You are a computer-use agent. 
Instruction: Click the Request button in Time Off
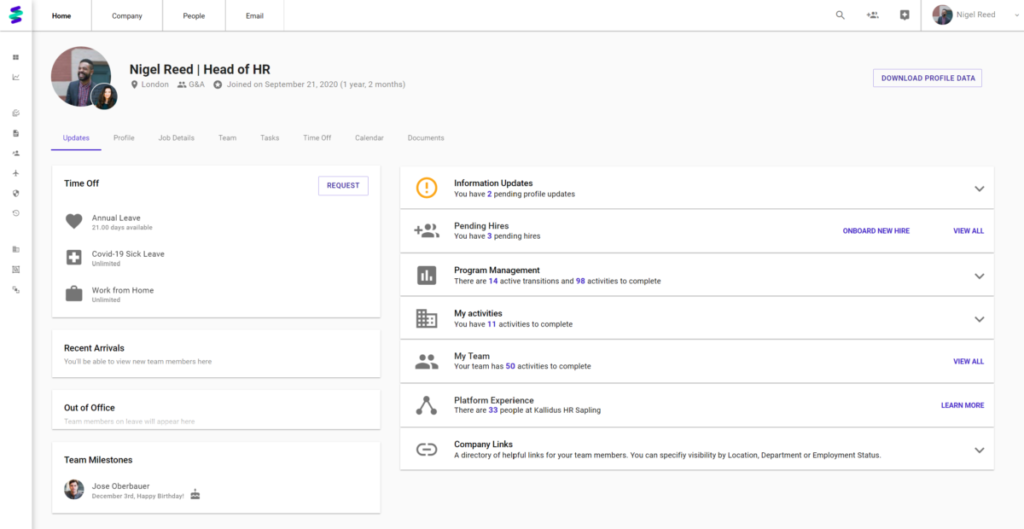click(x=343, y=185)
